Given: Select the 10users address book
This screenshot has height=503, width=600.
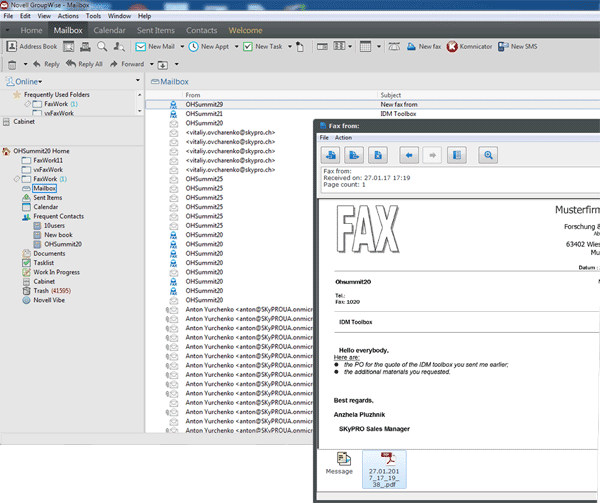Looking at the screenshot, I should click(x=54, y=225).
